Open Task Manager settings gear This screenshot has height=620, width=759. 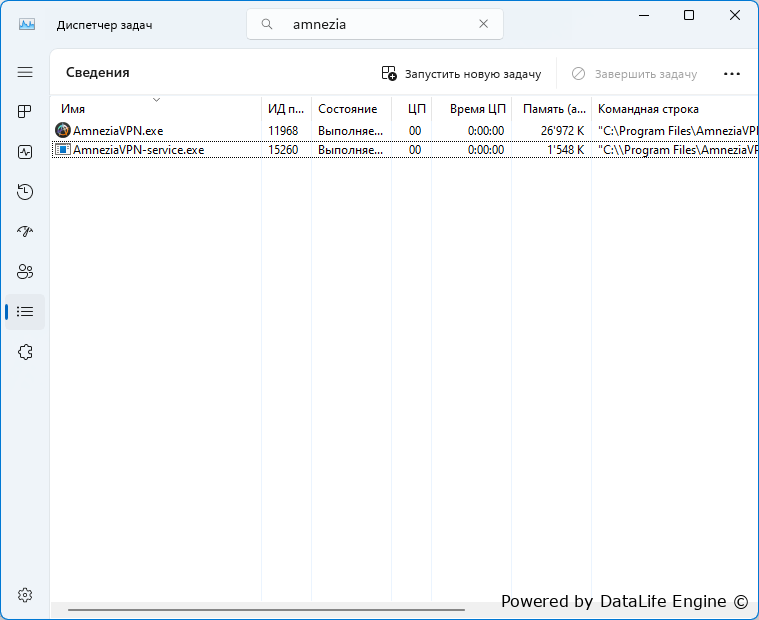pos(25,595)
